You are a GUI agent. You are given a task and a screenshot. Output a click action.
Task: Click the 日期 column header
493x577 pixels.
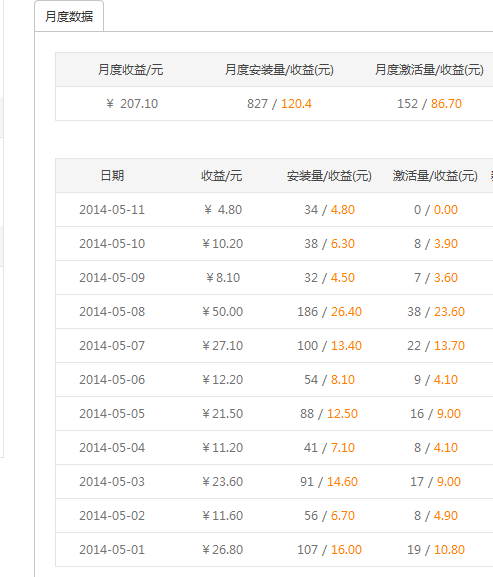(x=112, y=176)
